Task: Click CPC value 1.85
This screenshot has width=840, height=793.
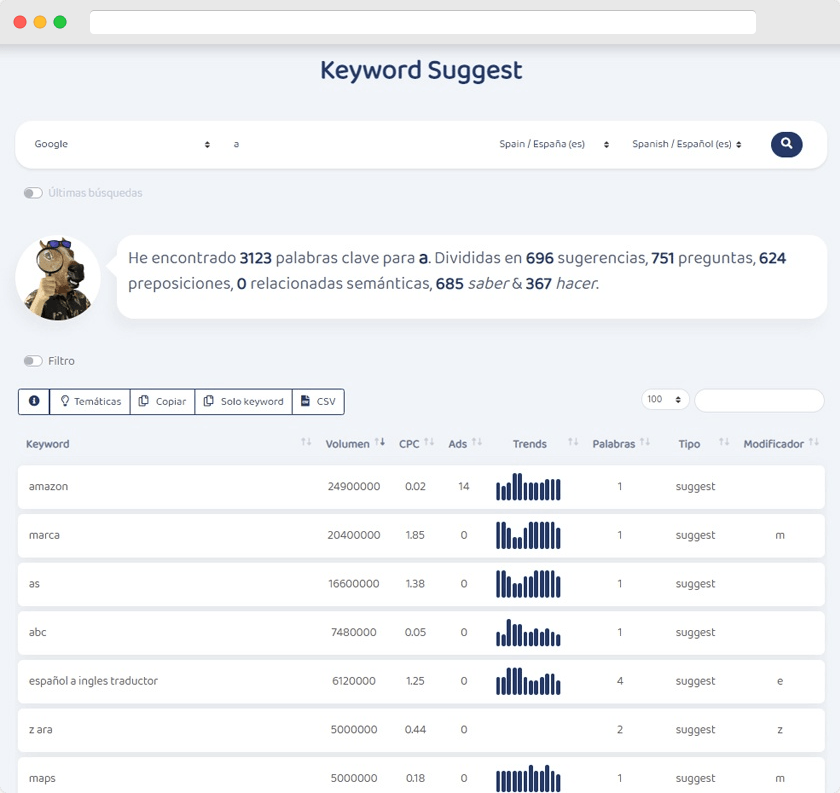Action: (415, 535)
